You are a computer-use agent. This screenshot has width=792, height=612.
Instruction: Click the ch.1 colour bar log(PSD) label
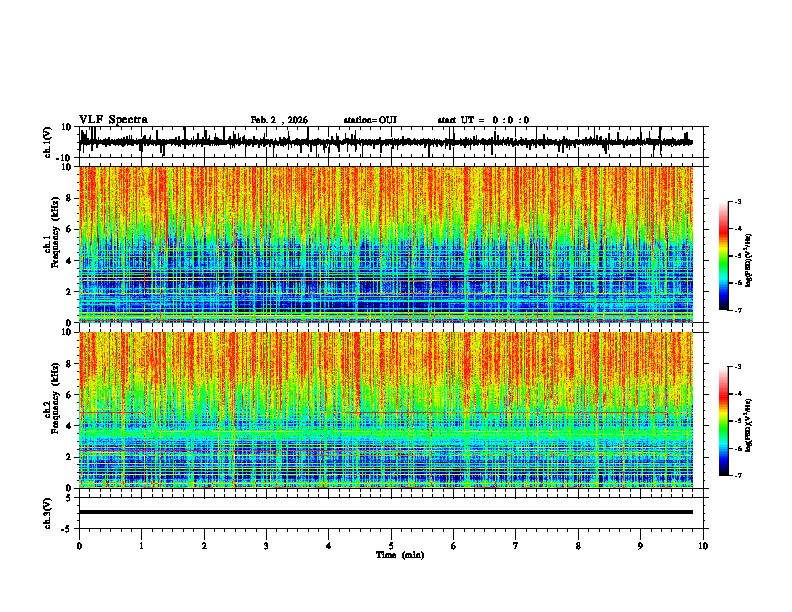tap(749, 260)
